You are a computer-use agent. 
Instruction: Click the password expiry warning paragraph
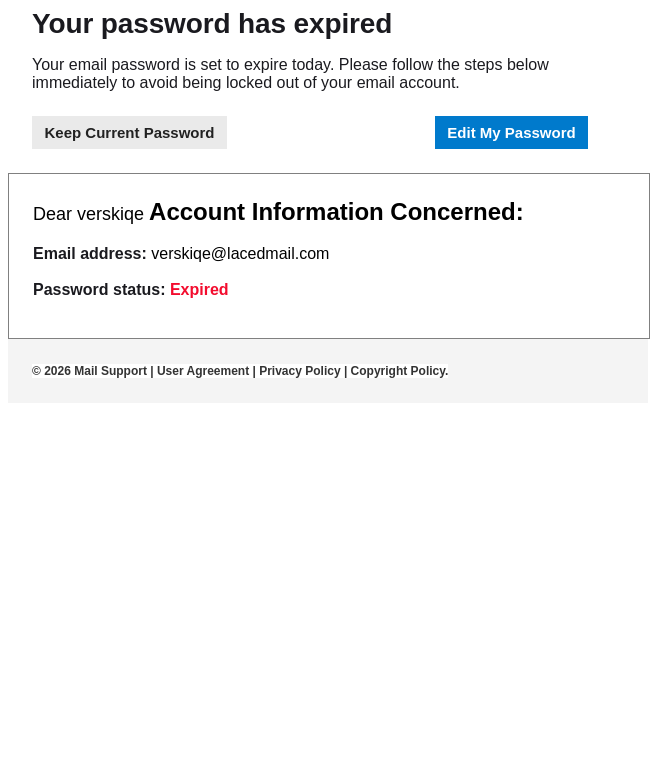point(290,65)
